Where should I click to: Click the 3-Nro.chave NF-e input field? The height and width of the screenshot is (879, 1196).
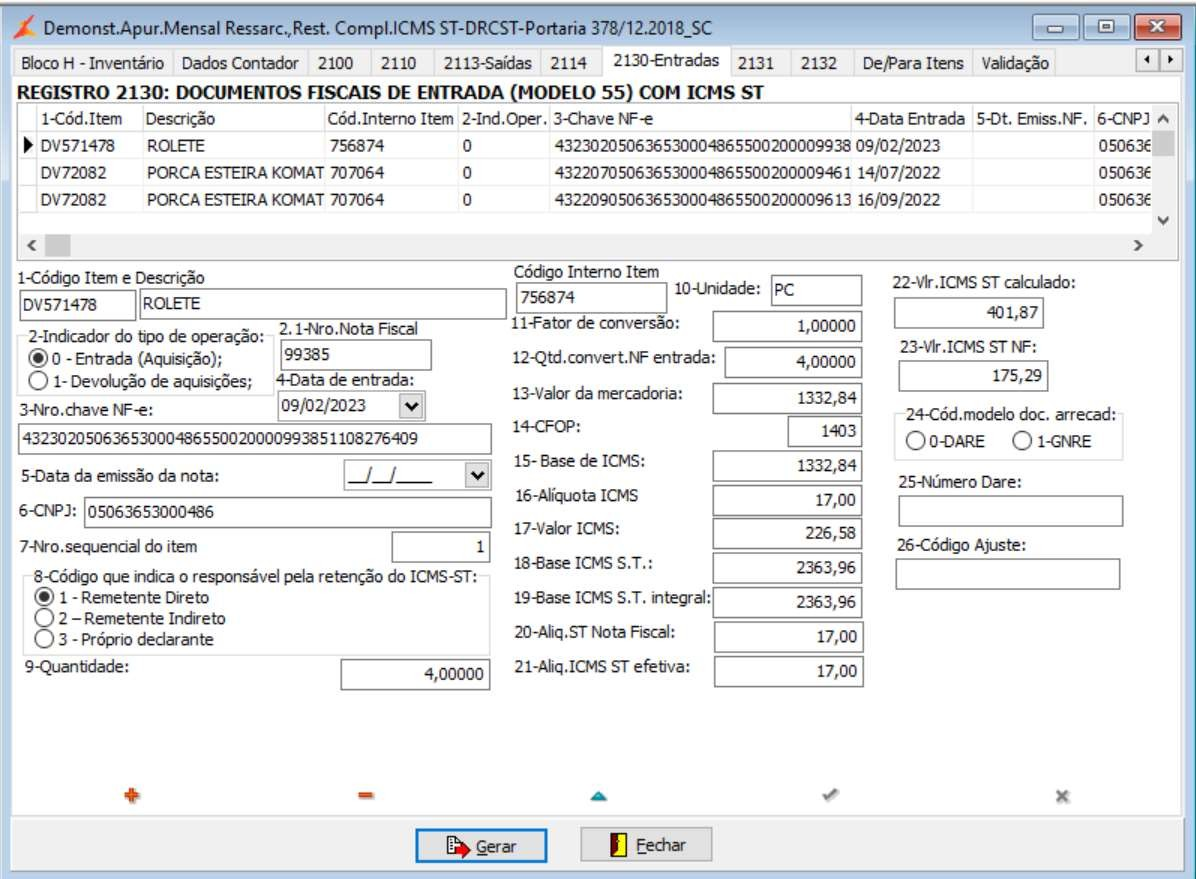255,439
